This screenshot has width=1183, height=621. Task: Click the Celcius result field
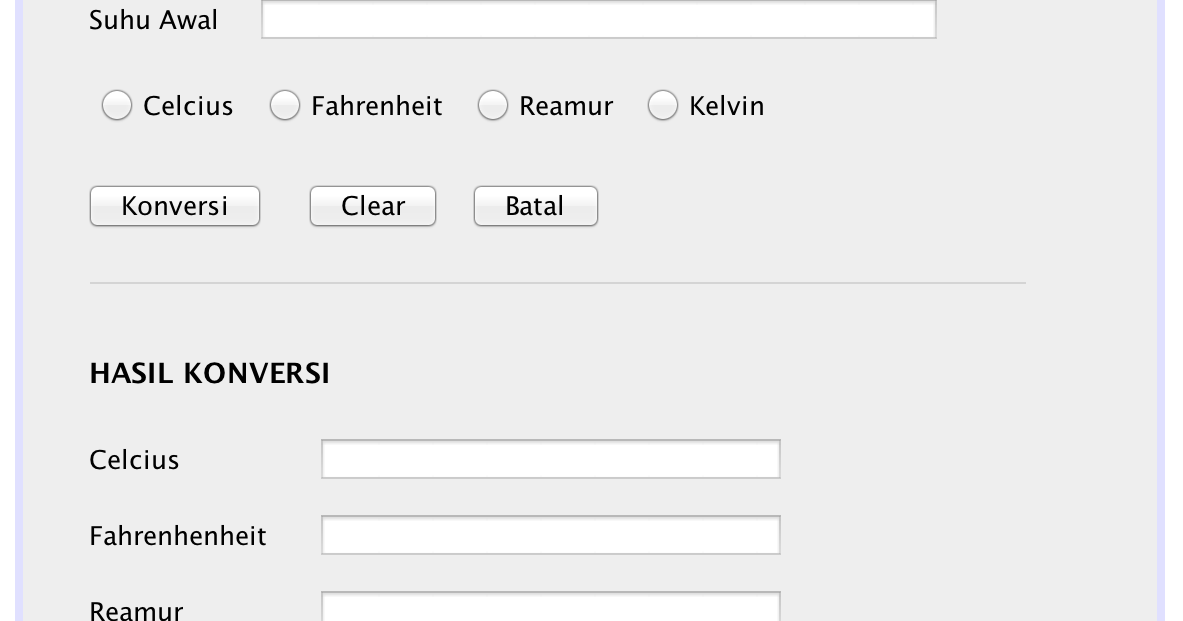pyautogui.click(x=549, y=458)
